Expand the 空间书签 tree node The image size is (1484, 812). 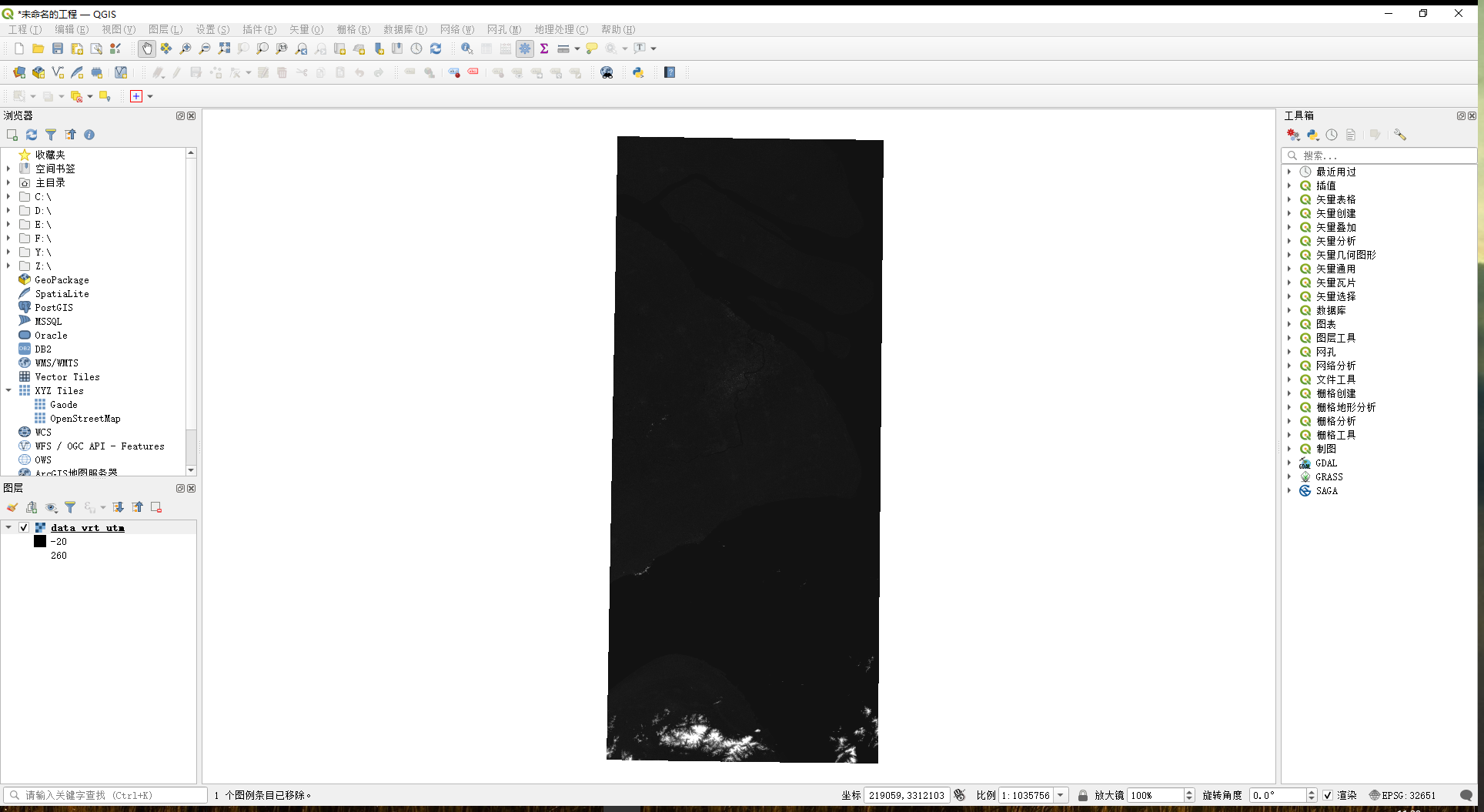tap(8, 169)
